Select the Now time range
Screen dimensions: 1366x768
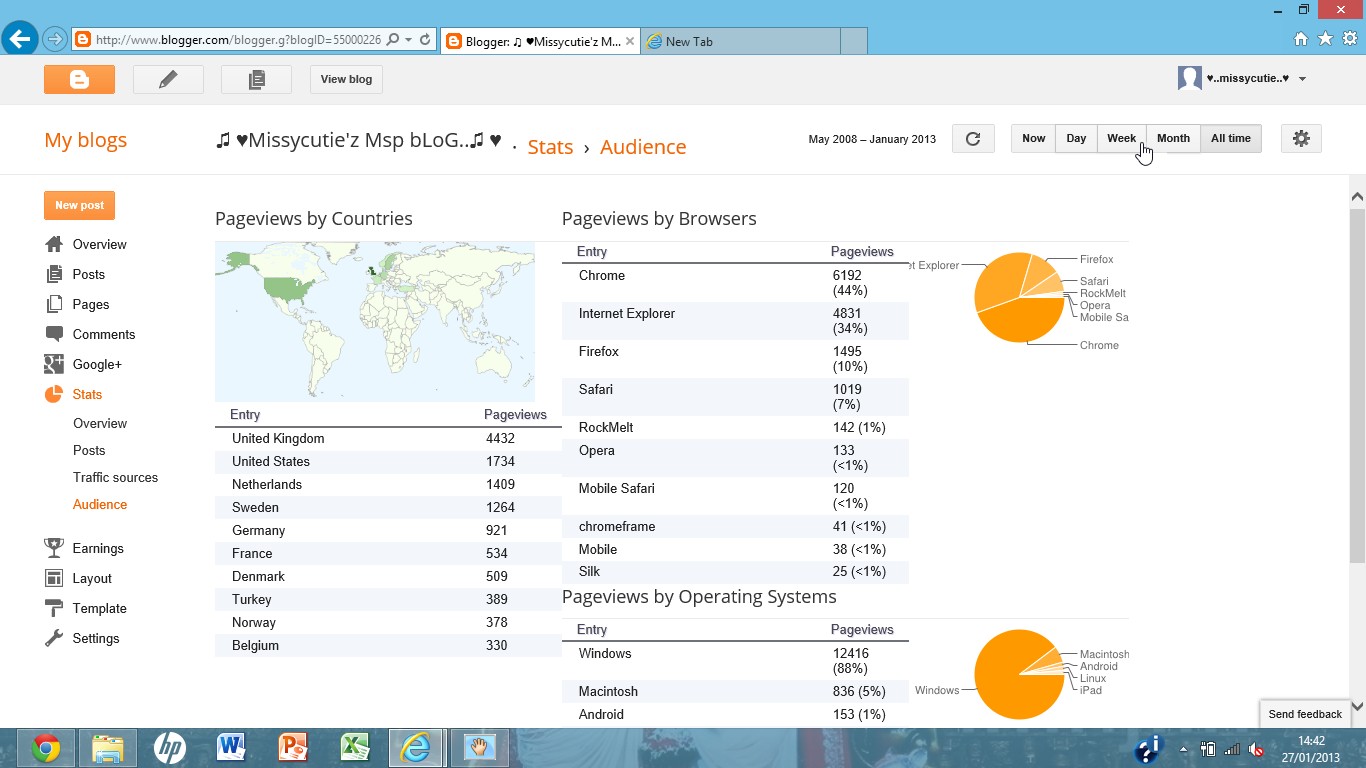click(1033, 139)
